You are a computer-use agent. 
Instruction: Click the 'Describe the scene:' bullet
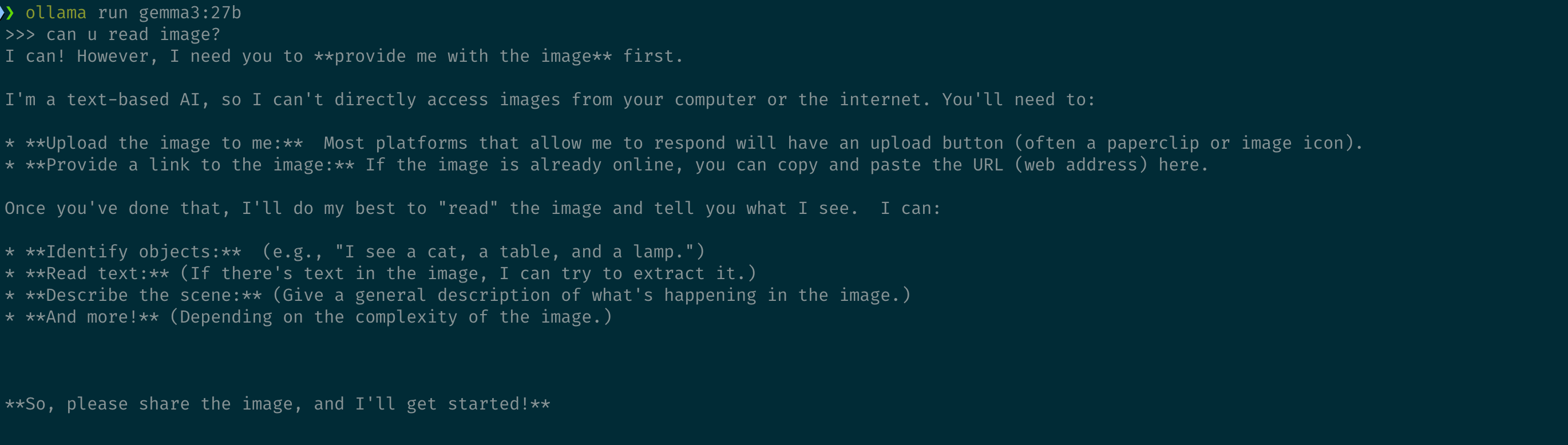144,296
